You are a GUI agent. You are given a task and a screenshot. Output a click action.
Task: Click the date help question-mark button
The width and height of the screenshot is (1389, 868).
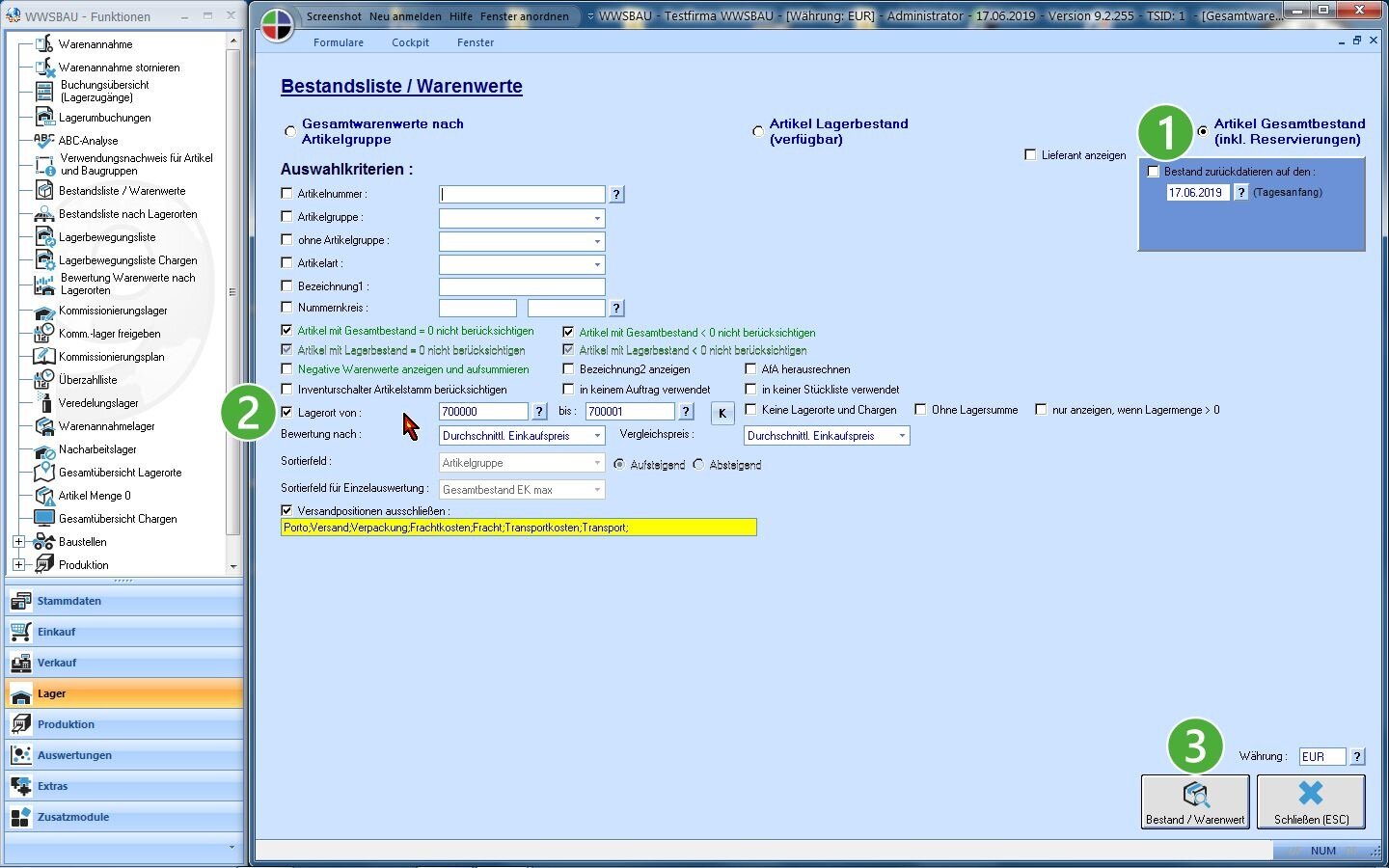[1241, 193]
